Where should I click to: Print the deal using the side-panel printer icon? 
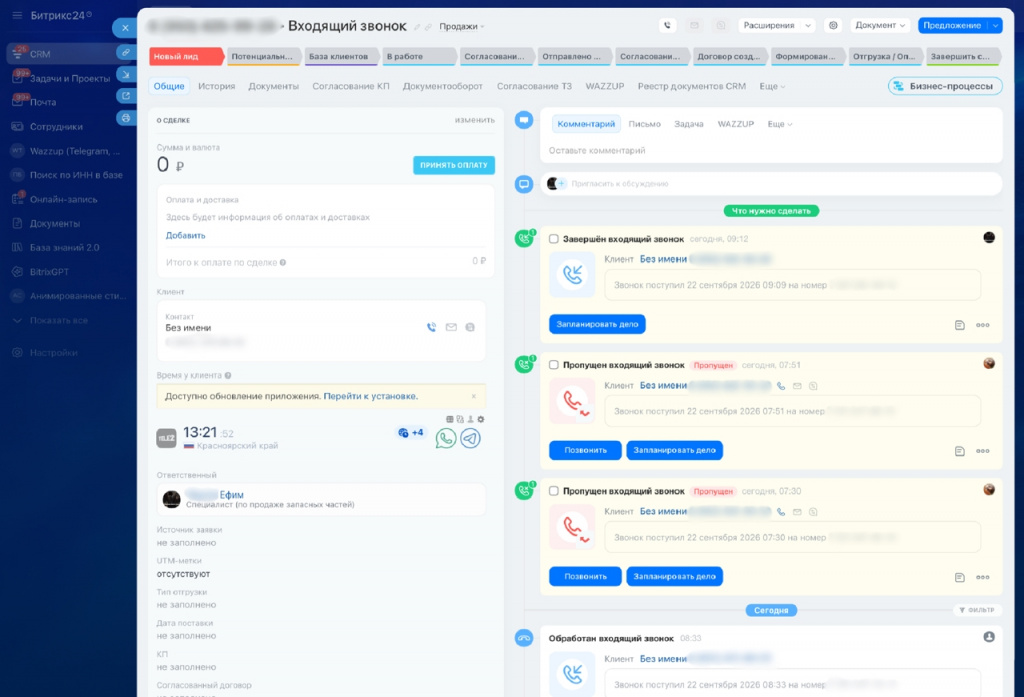tap(125, 118)
